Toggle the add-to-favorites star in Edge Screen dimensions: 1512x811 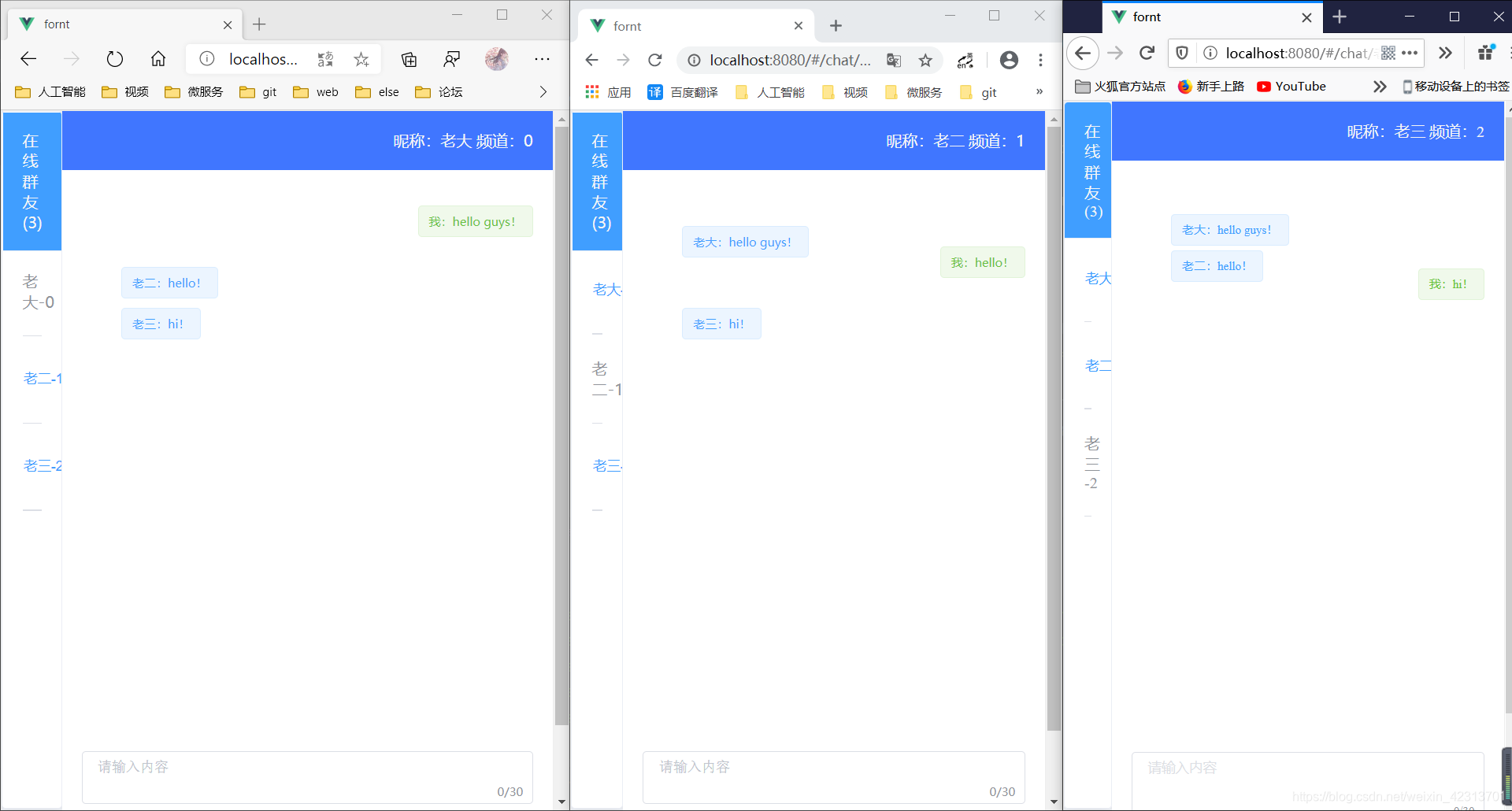(x=361, y=58)
